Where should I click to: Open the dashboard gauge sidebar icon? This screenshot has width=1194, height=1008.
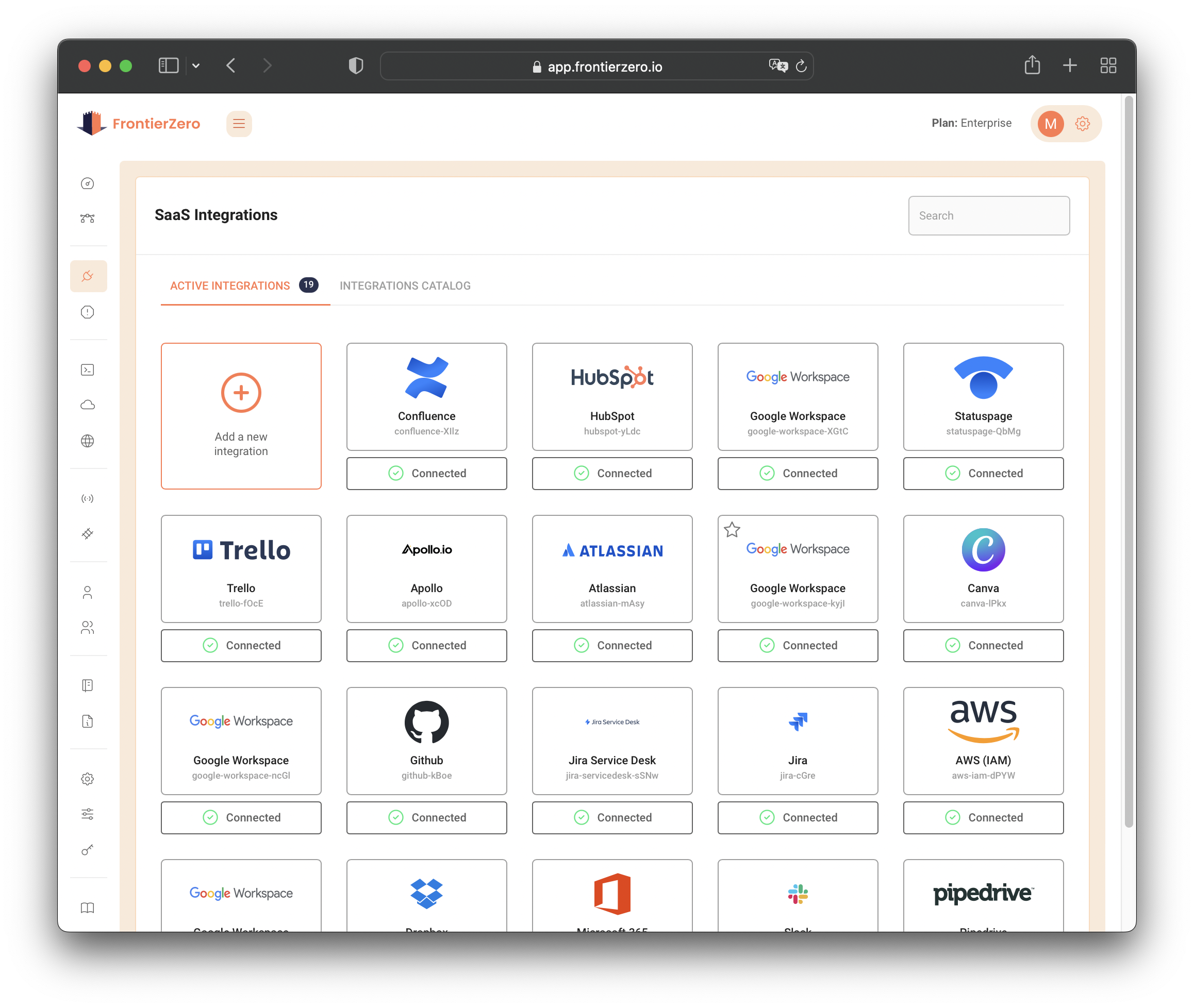[x=88, y=183]
